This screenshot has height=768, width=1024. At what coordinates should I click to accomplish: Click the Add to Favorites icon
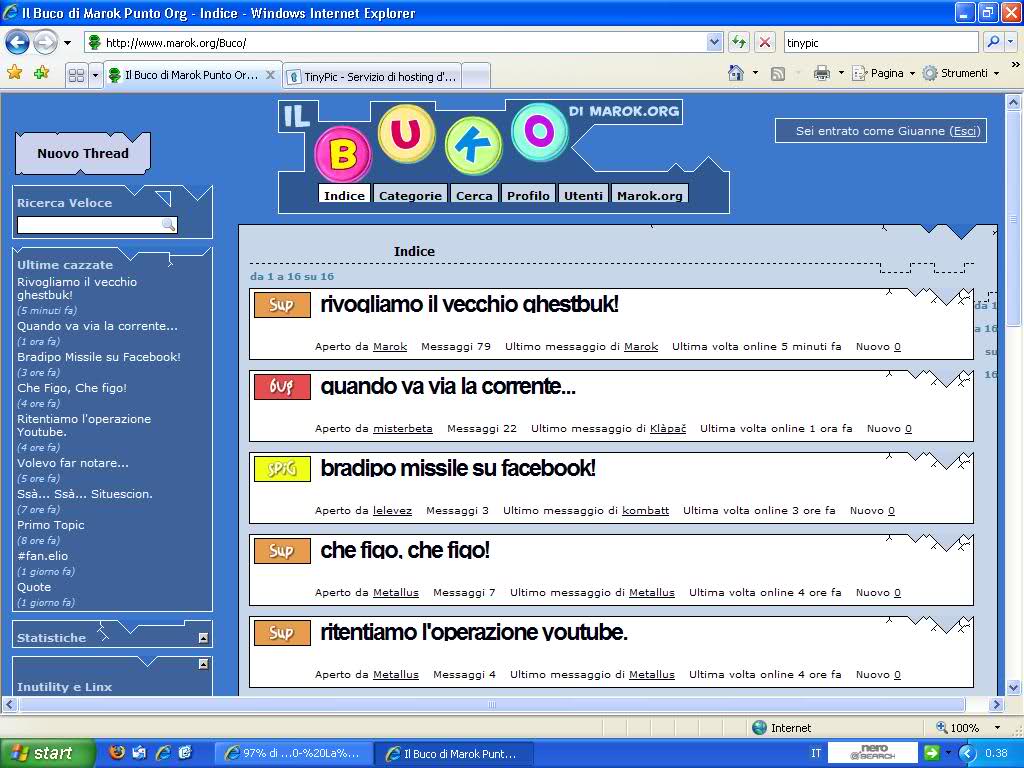pyautogui.click(x=42, y=72)
